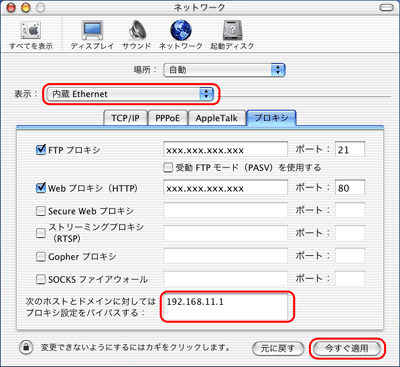Click the bypass hosts field containing 192.168.11.1
400x367 pixels.
(x=225, y=307)
